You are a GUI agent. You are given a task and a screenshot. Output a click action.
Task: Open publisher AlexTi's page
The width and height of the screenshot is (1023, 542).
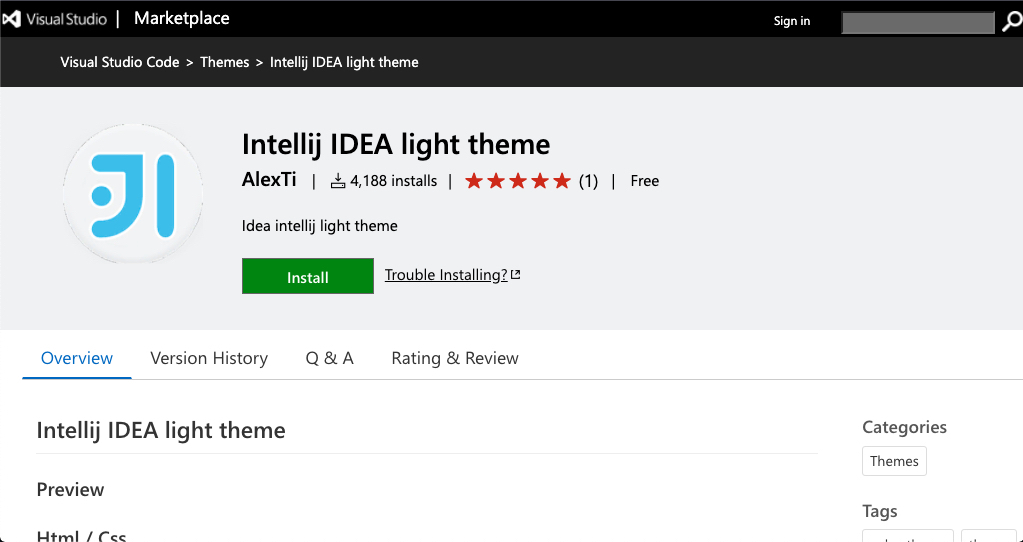click(269, 179)
